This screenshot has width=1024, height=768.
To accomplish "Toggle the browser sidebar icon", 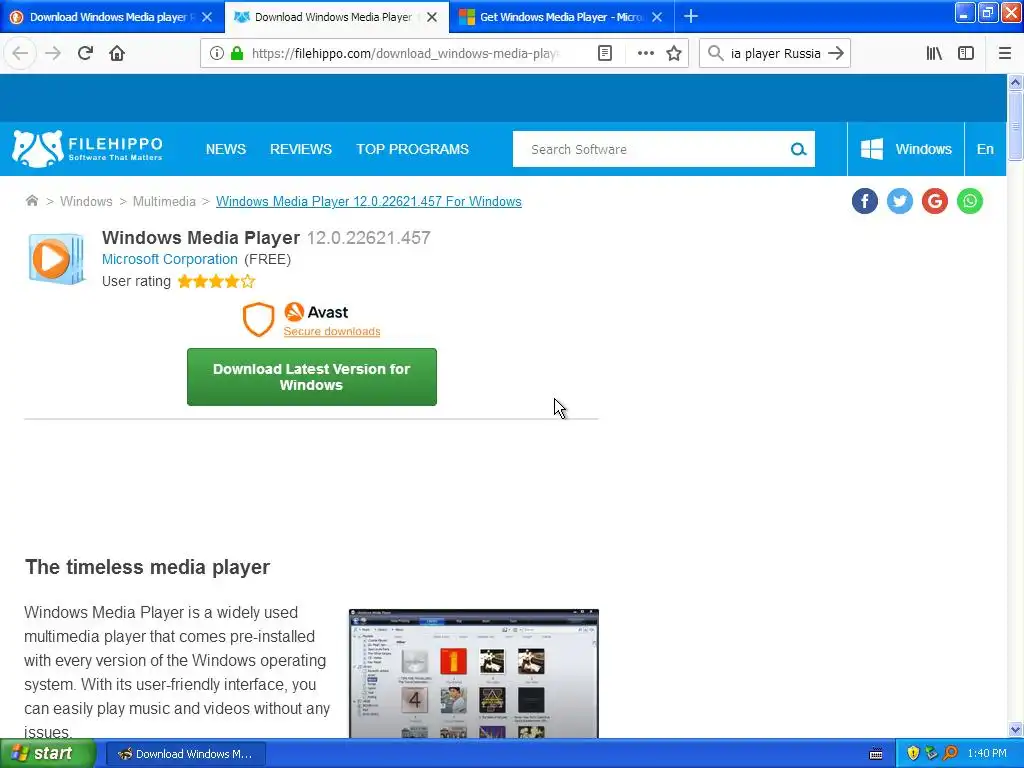I will tap(966, 53).
